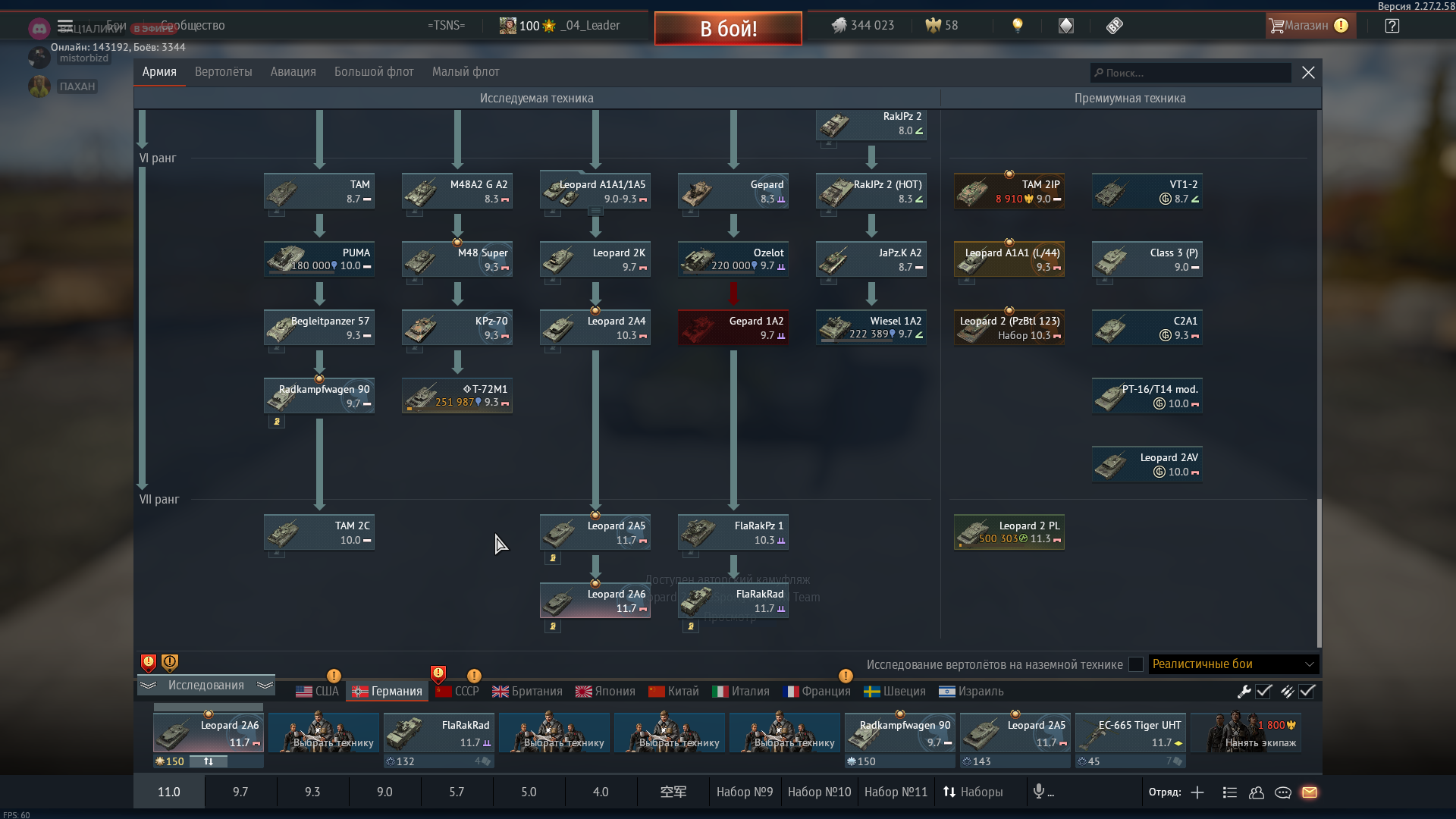Switch to the Большой флот tab
This screenshot has width=1456, height=819.
374,72
